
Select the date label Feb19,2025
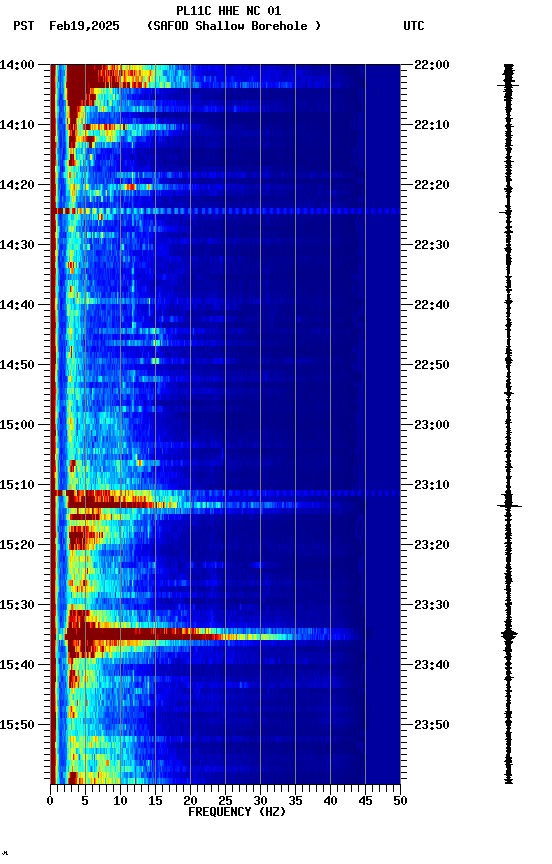(x=84, y=26)
